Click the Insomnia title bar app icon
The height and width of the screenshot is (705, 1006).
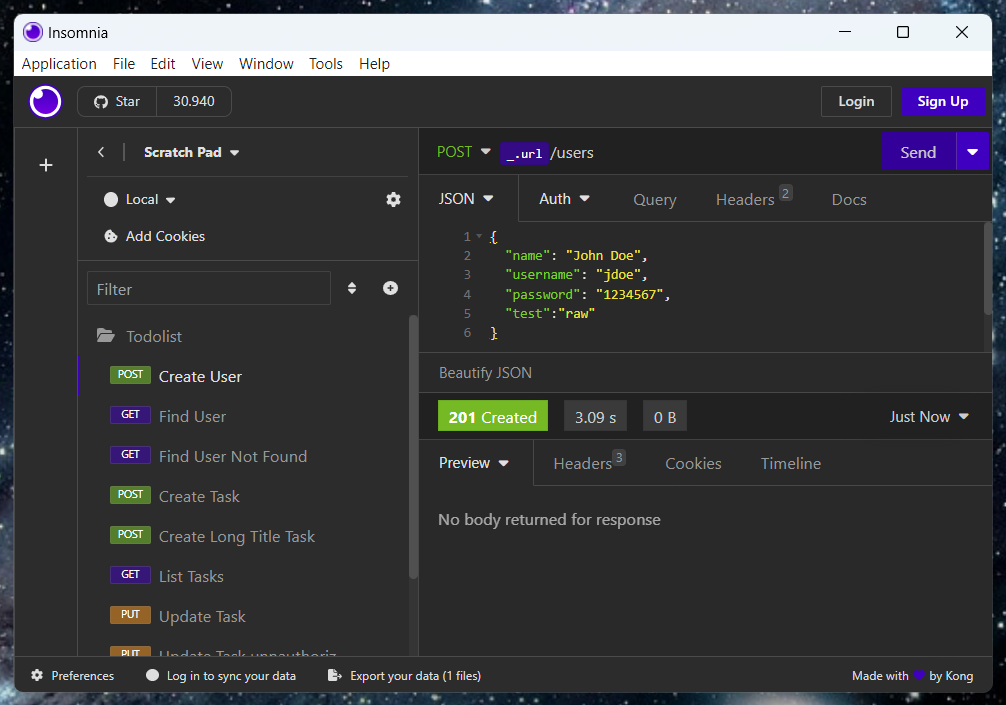[33, 32]
